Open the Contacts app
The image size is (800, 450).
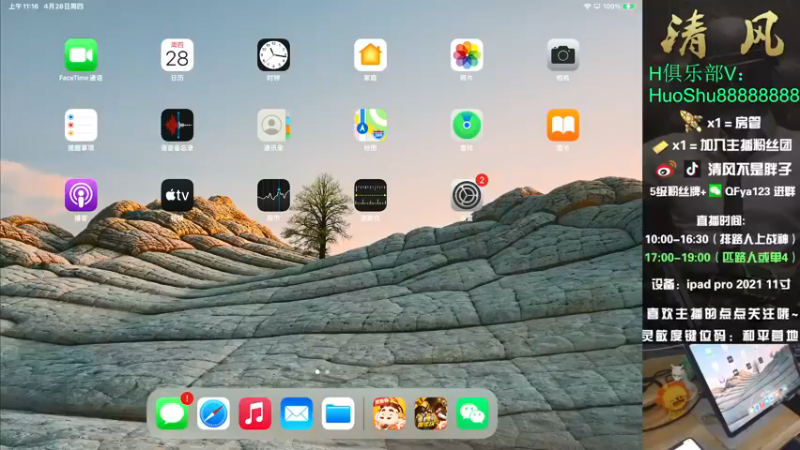[x=273, y=125]
